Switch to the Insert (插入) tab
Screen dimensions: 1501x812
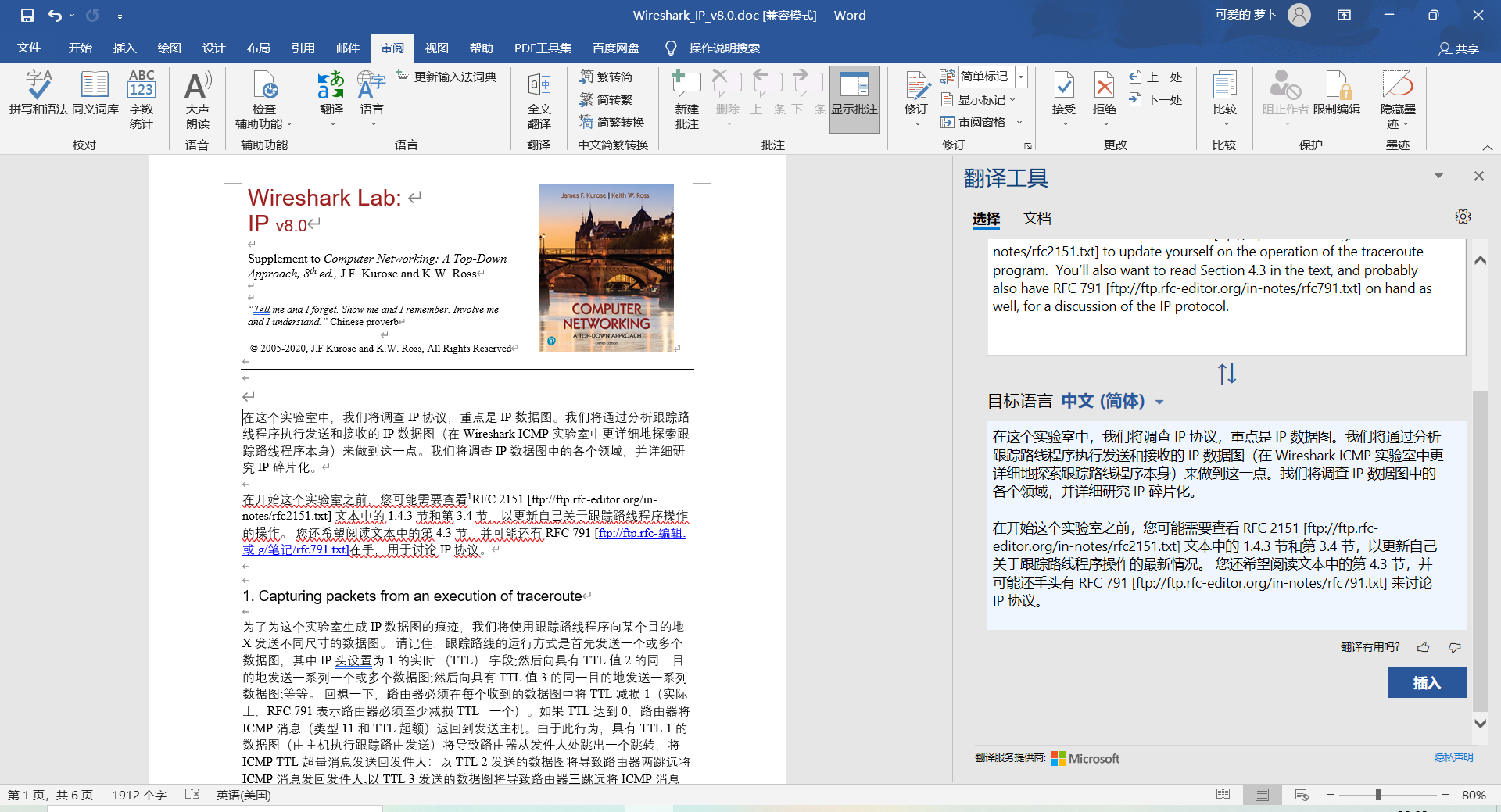click(125, 48)
